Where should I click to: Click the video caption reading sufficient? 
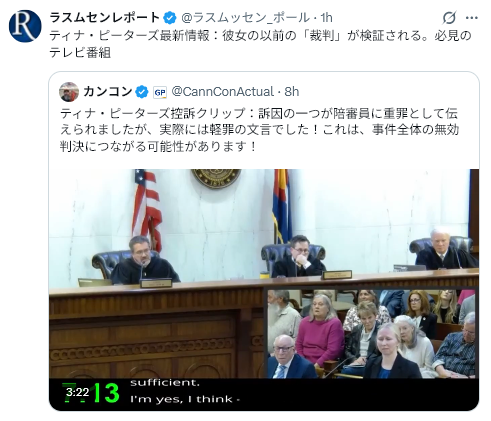coord(165,383)
